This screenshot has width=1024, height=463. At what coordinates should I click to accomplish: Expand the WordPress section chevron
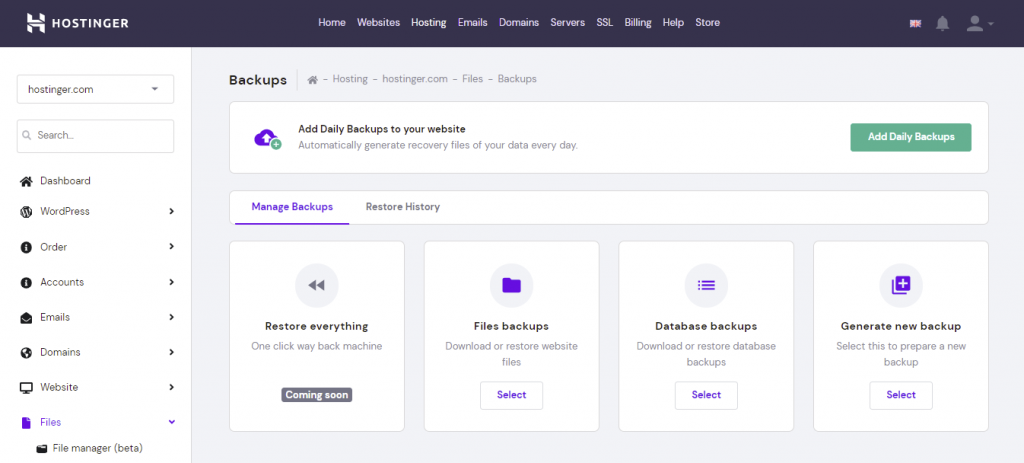pos(171,212)
